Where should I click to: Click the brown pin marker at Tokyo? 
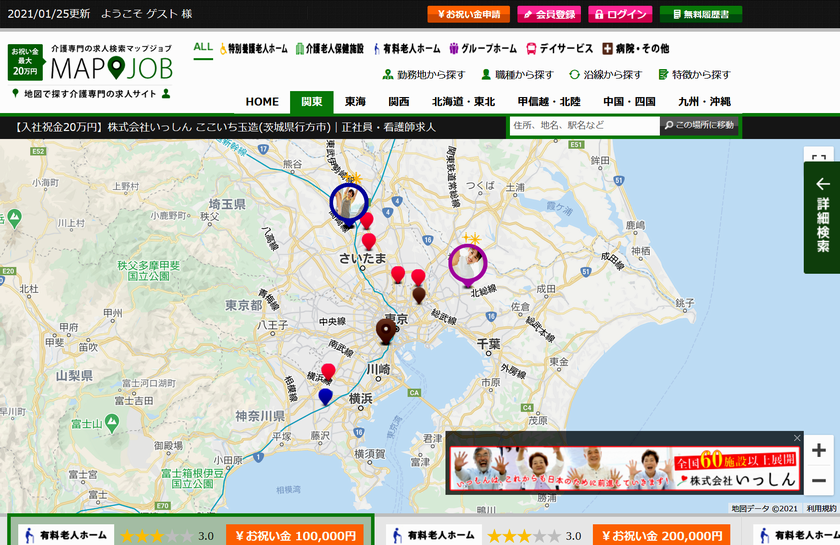pos(386,330)
